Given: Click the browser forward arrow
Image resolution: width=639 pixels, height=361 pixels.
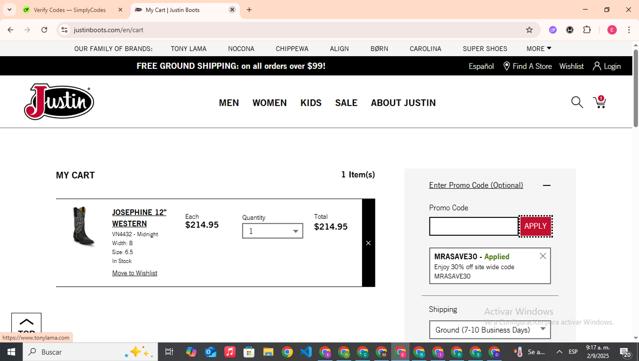Looking at the screenshot, I should pyautogui.click(x=27, y=30).
